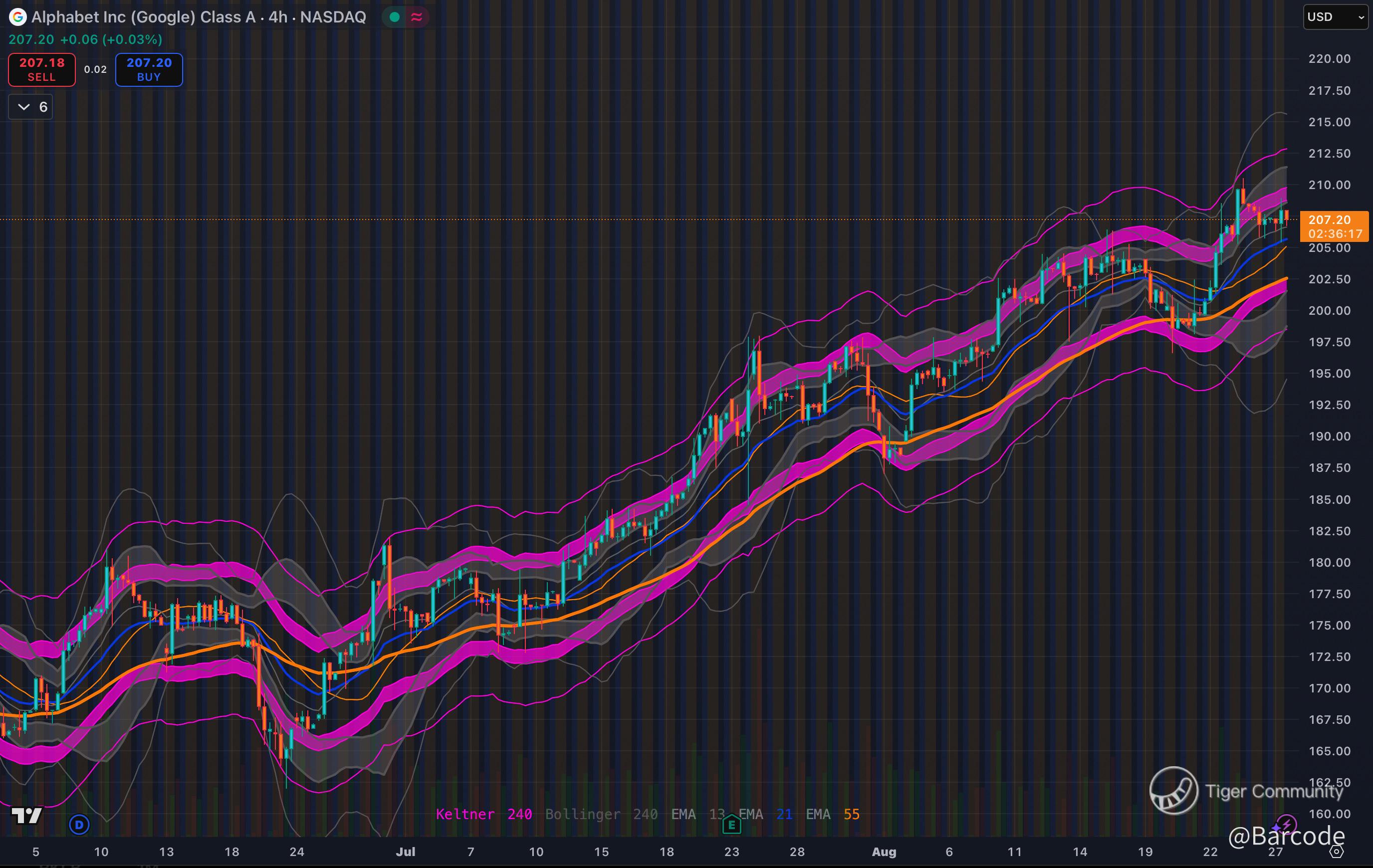Click the green market open status dot

[394, 17]
